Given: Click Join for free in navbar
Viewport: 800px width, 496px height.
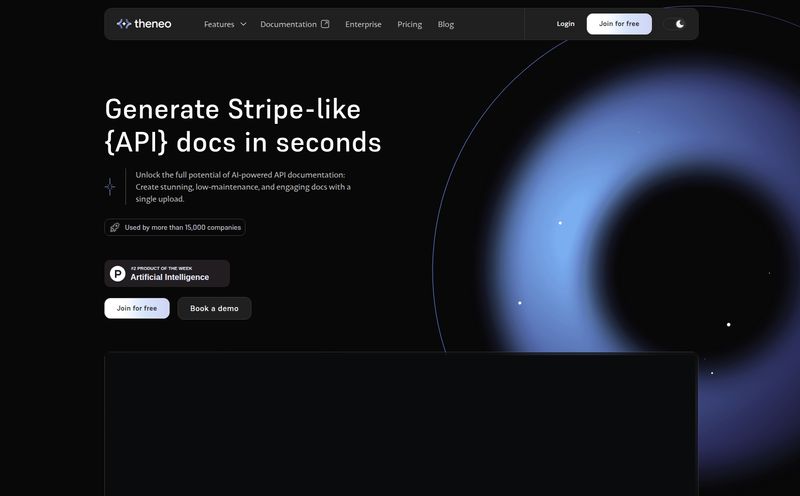Looking at the screenshot, I should [x=619, y=24].
